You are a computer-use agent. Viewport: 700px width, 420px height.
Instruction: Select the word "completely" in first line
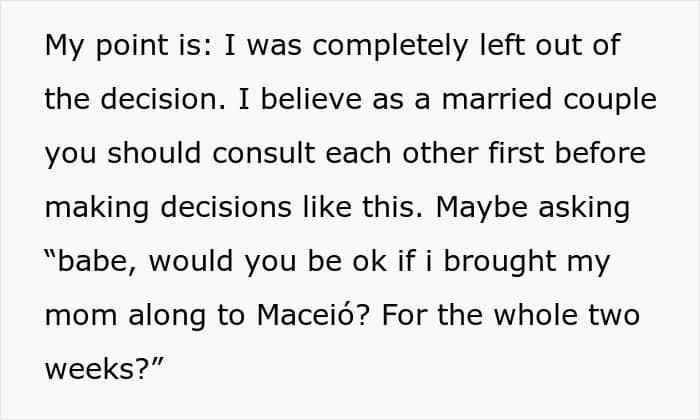[390, 46]
